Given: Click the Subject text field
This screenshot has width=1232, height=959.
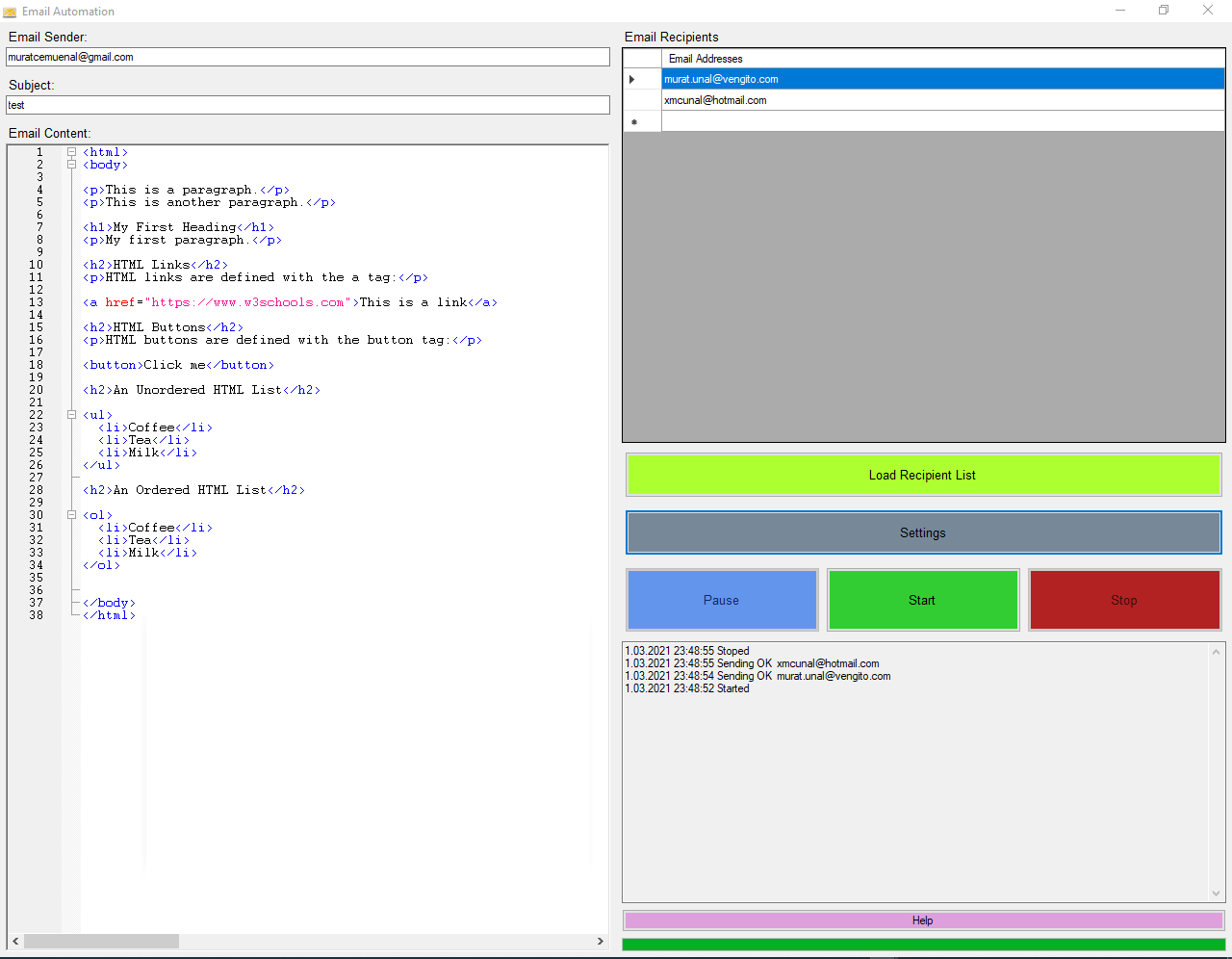Looking at the screenshot, I should point(308,105).
